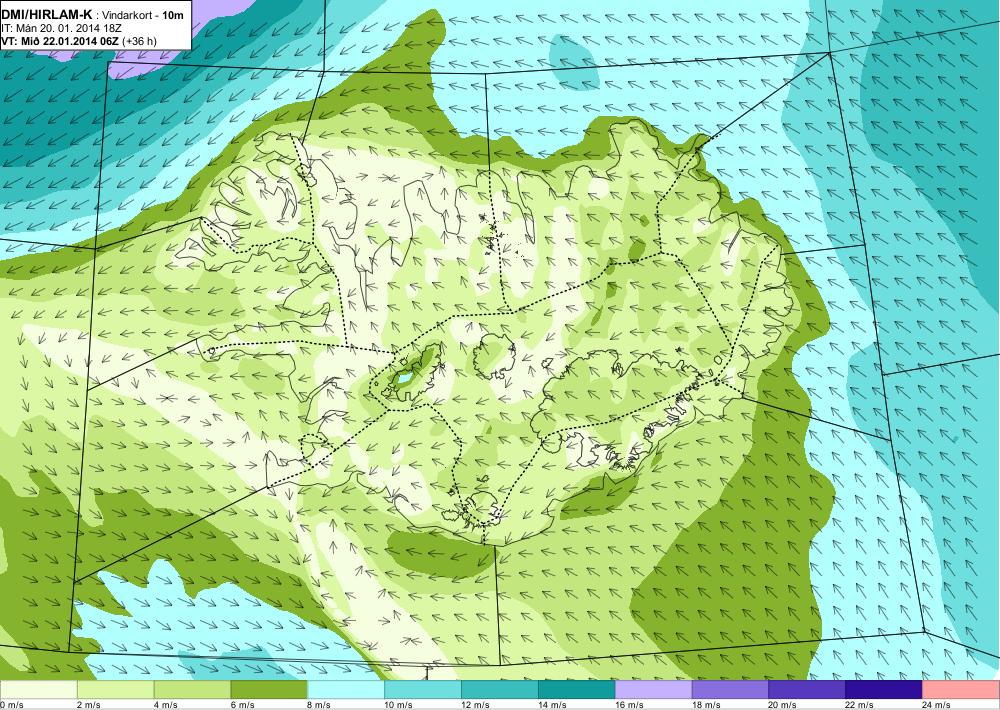Select the medium green 4–6 m/s legend swatch
Screen dimensions: 1000x710
[x=192, y=690]
